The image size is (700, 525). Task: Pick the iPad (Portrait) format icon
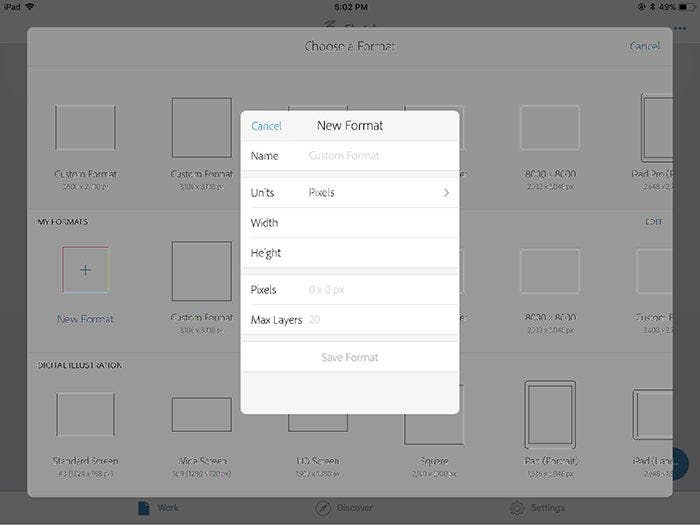click(x=549, y=414)
